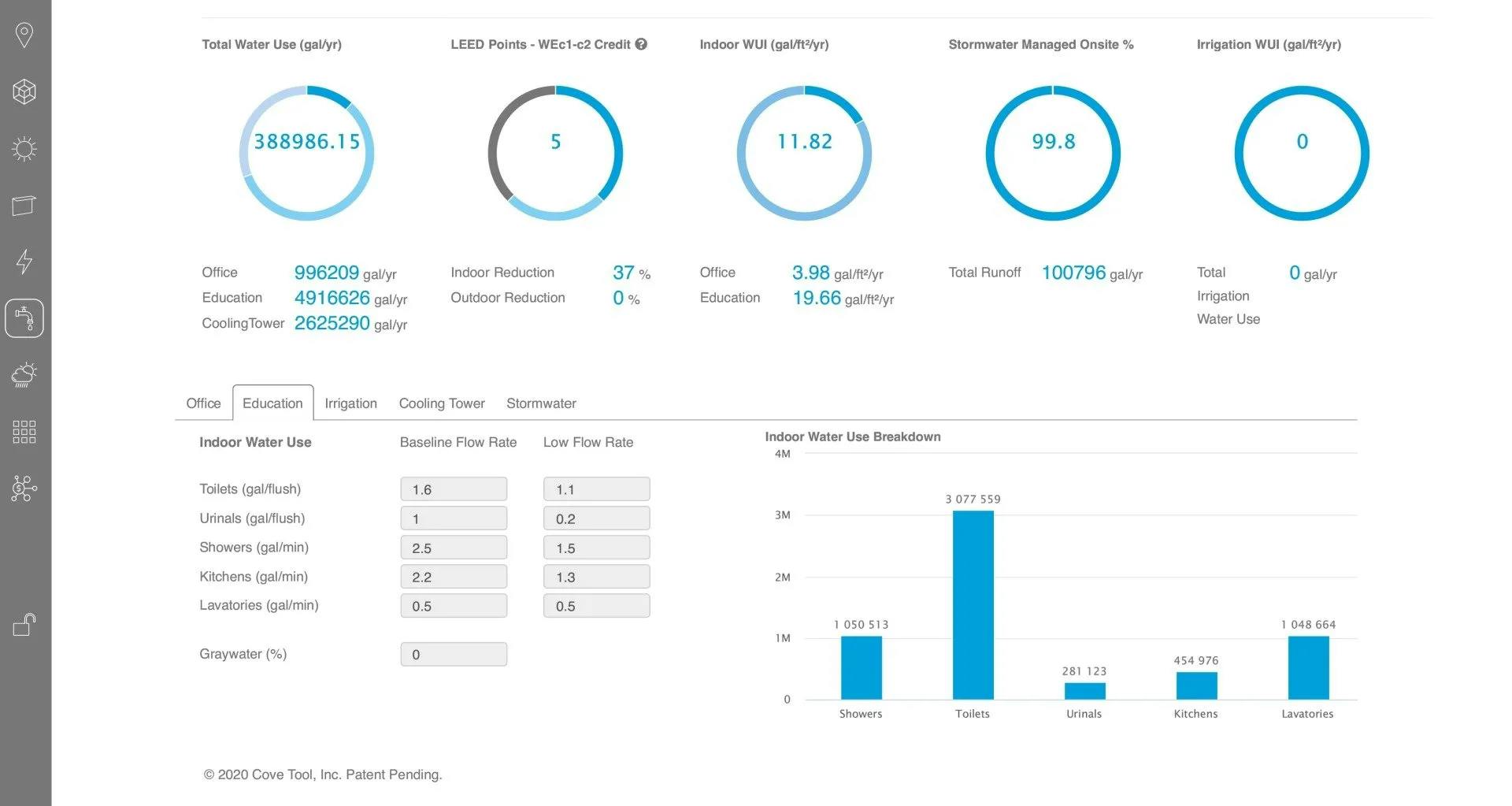The width and height of the screenshot is (1512, 806).
Task: Open the Irrigation tab
Action: (350, 403)
